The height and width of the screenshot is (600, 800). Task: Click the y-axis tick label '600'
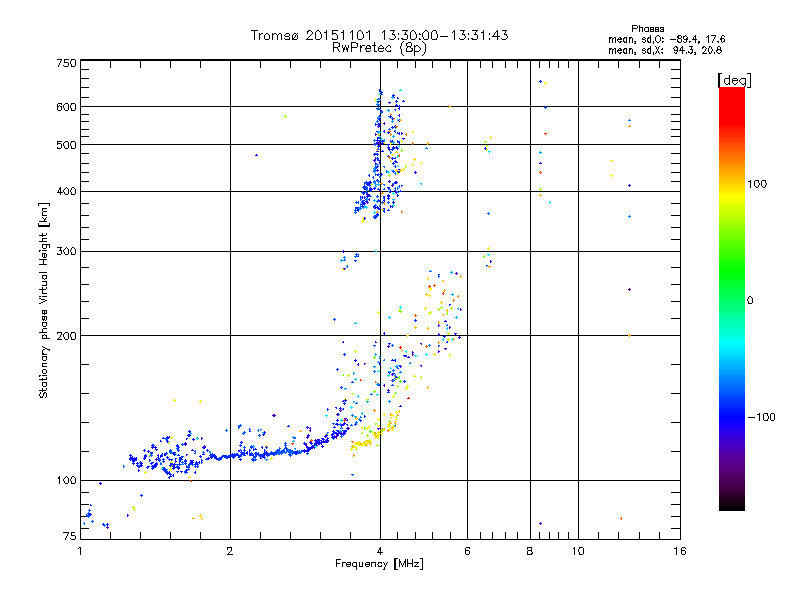tap(66, 107)
